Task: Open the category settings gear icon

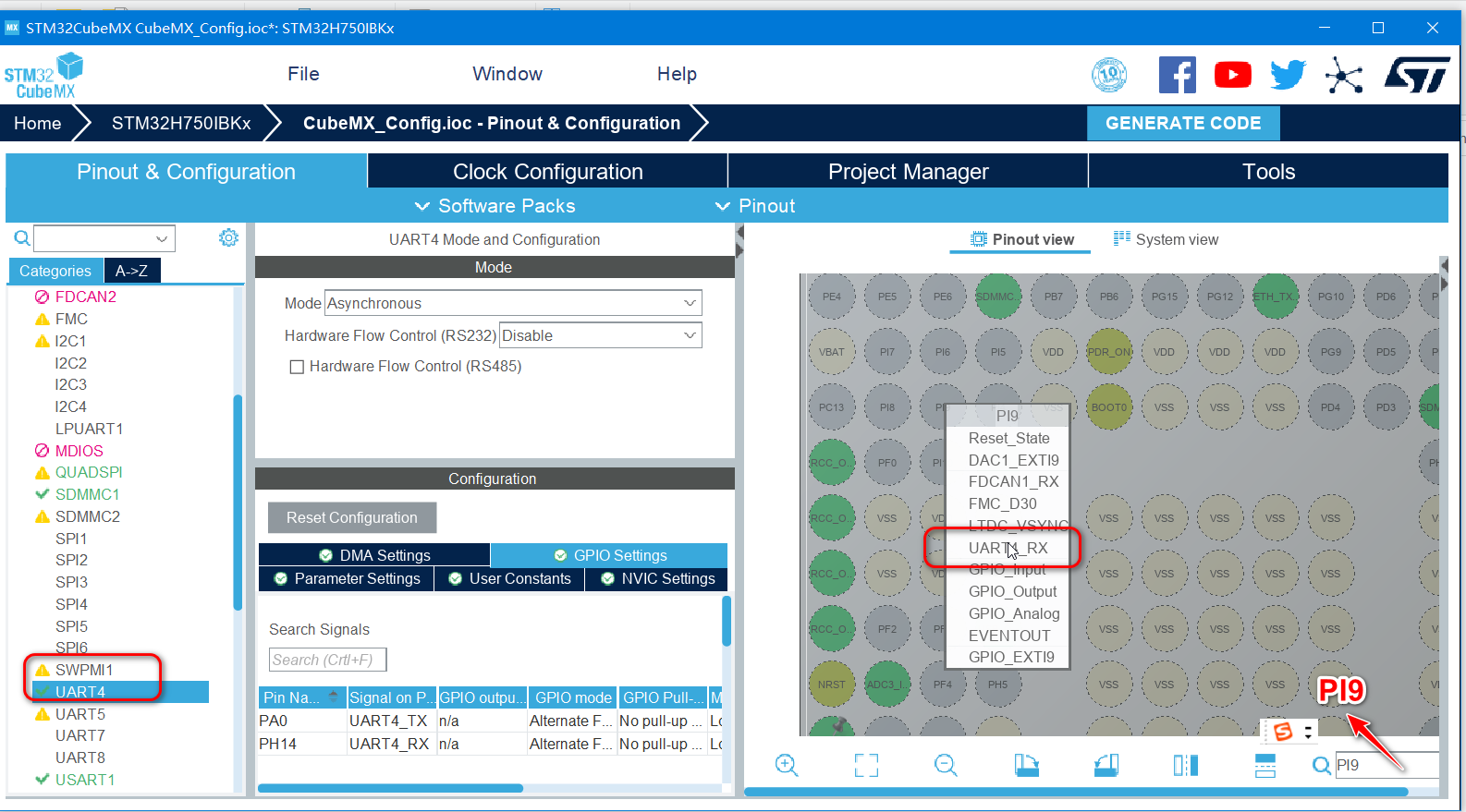Action: [228, 238]
